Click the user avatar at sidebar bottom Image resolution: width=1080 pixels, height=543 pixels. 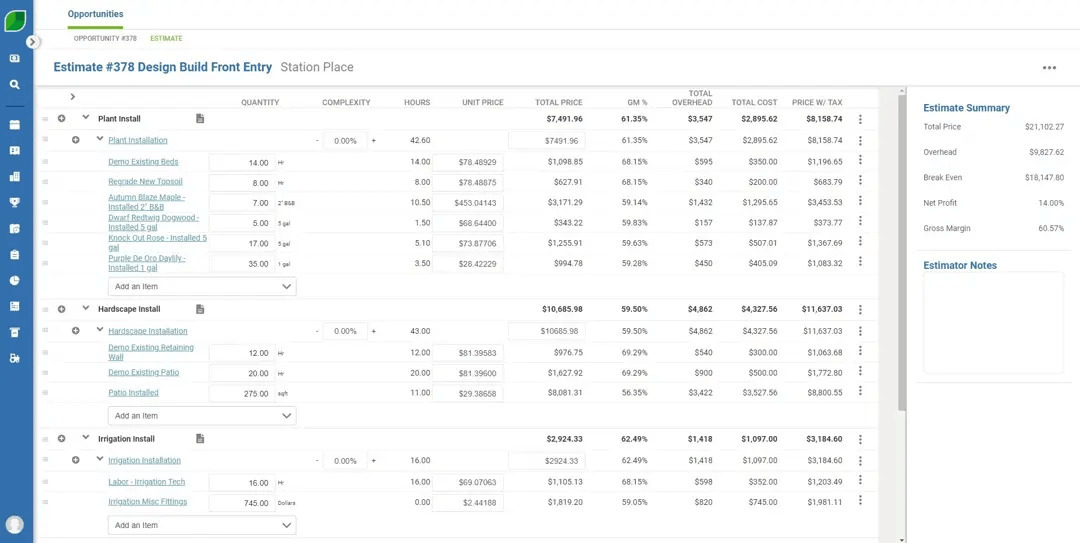[14, 524]
